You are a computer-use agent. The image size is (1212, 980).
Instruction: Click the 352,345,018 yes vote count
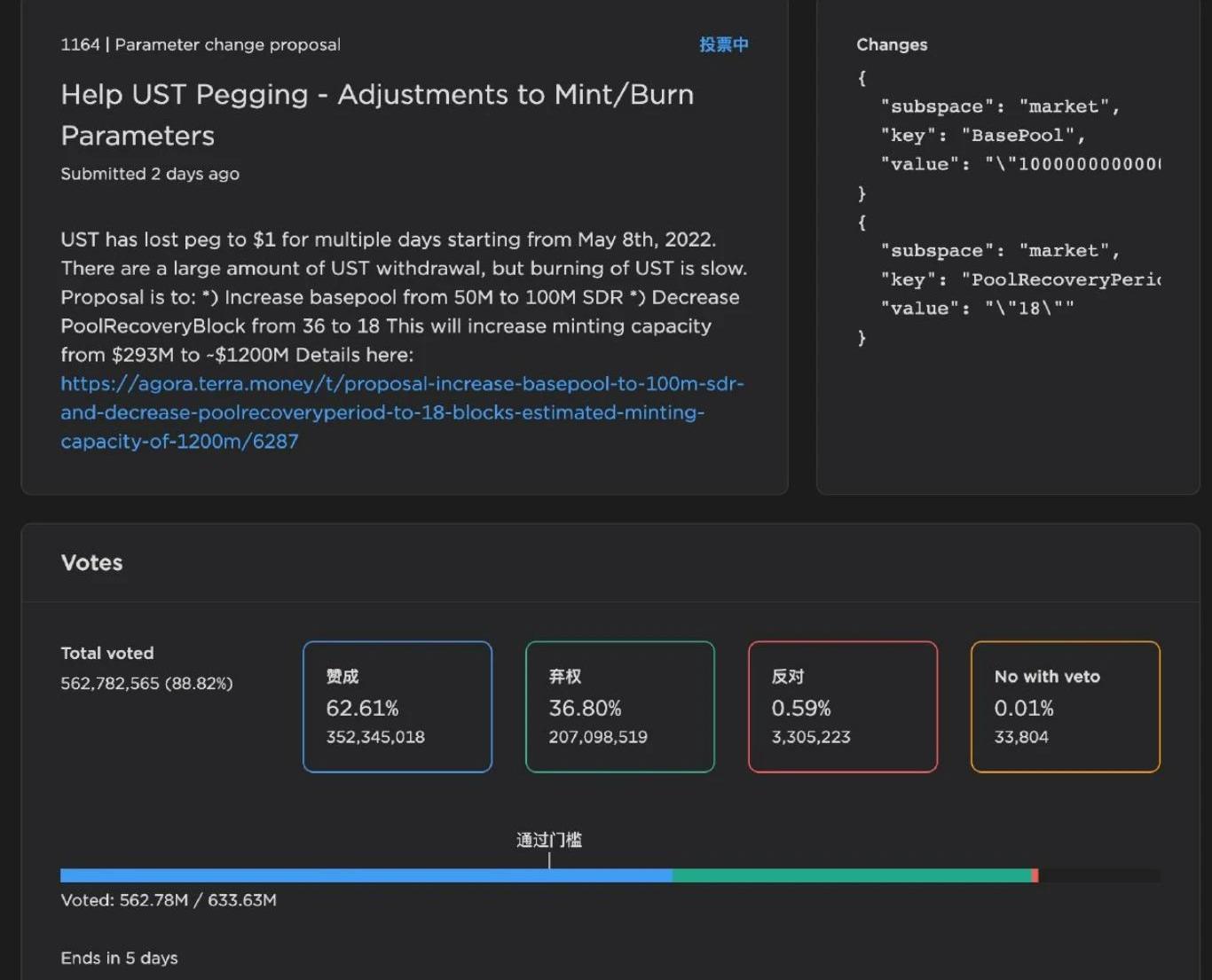click(375, 737)
